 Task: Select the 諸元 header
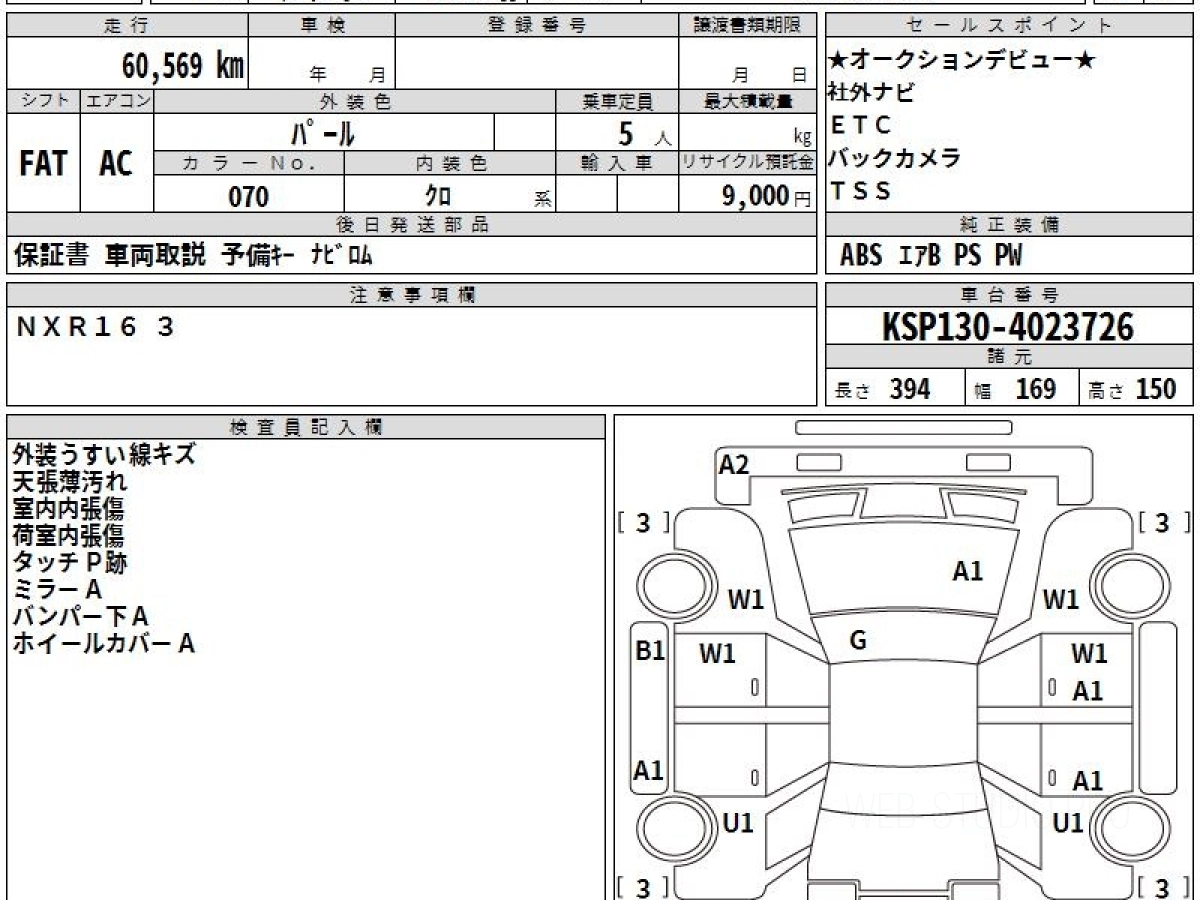point(1010,356)
